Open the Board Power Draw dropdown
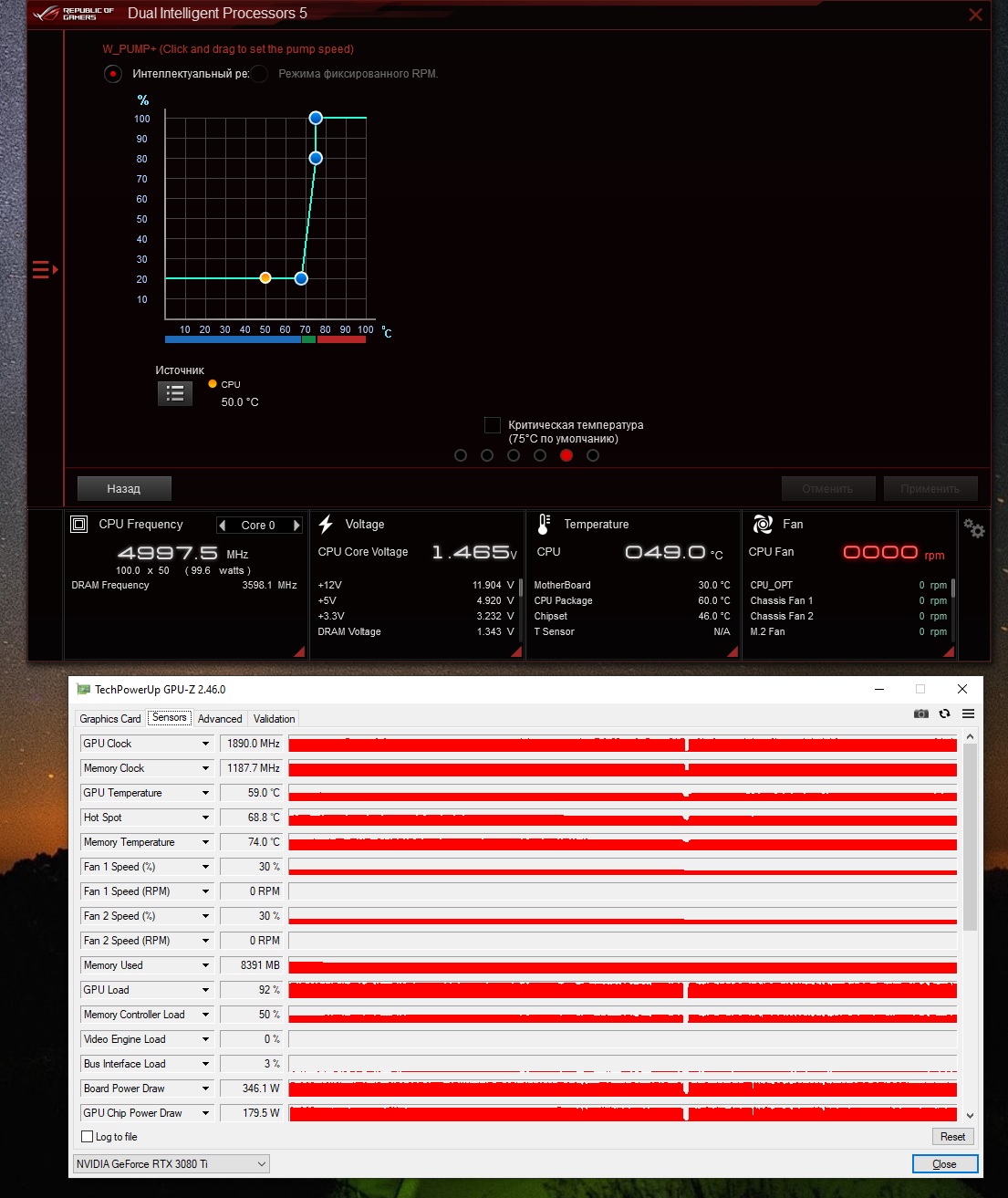1008x1198 pixels. click(x=205, y=1089)
